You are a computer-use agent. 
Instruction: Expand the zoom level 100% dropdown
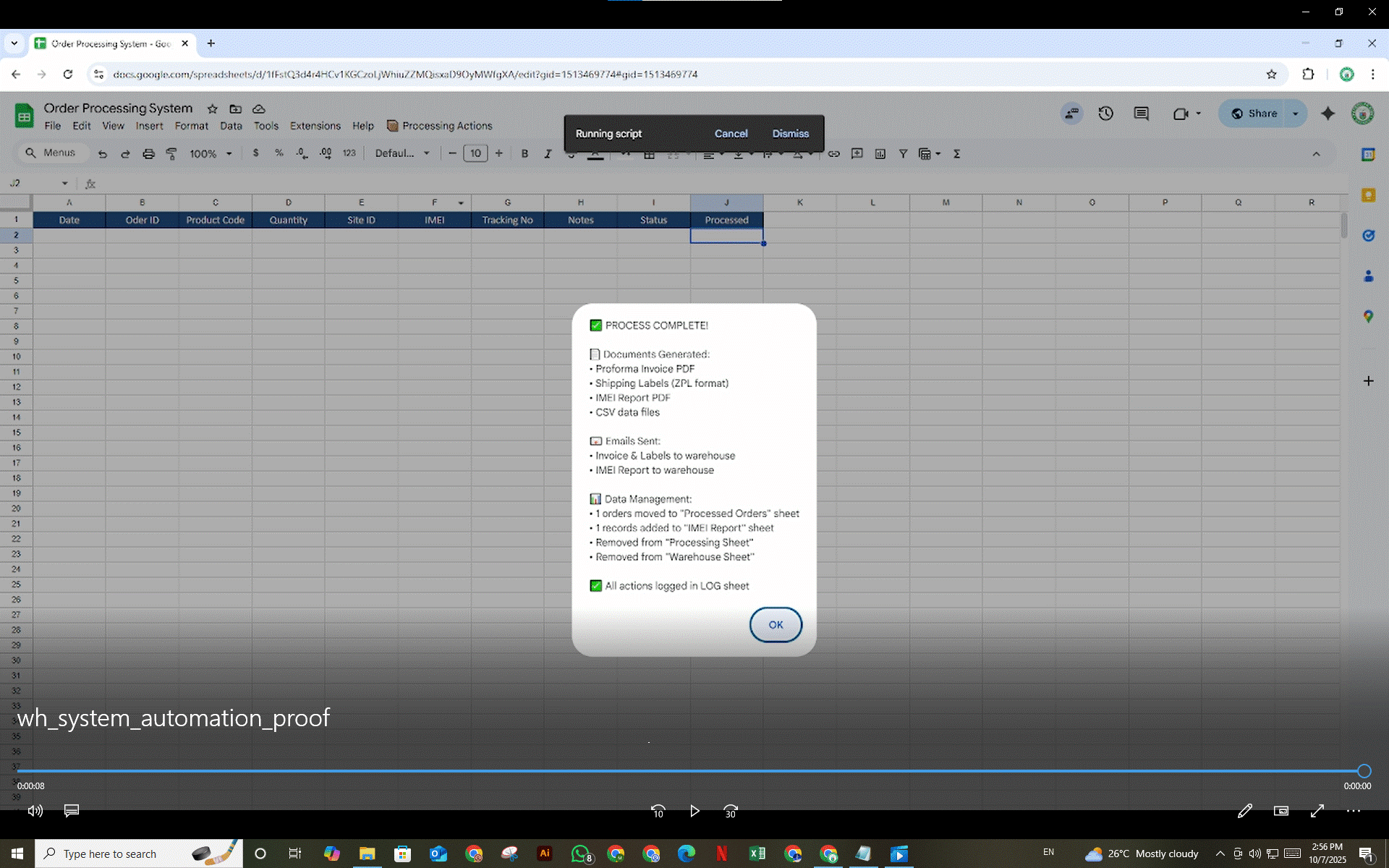click(211, 153)
